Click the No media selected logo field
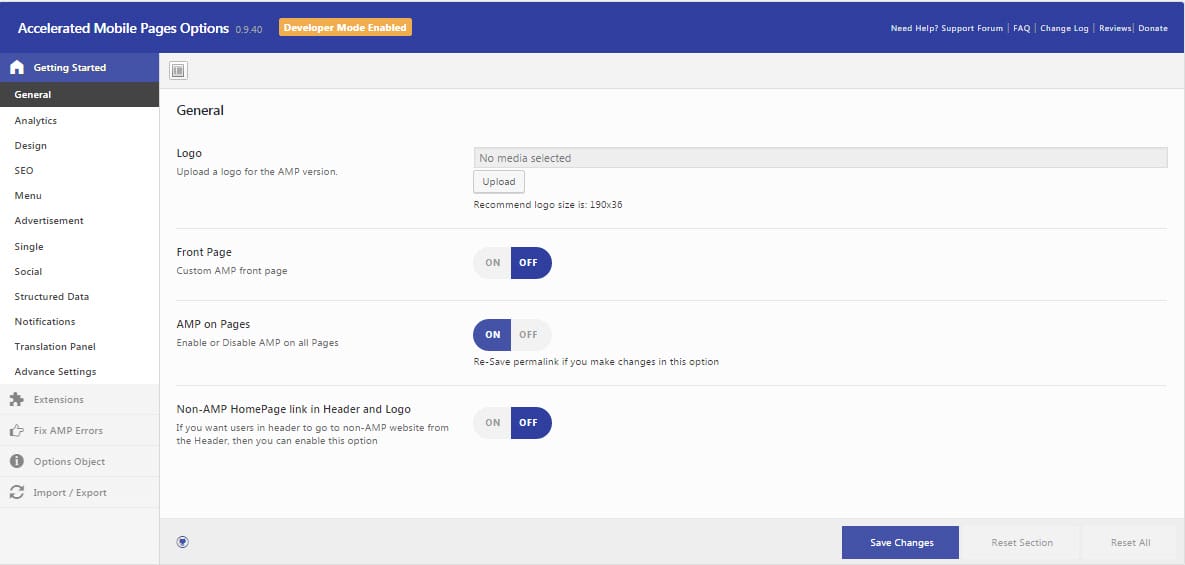The height and width of the screenshot is (565, 1185). click(820, 158)
